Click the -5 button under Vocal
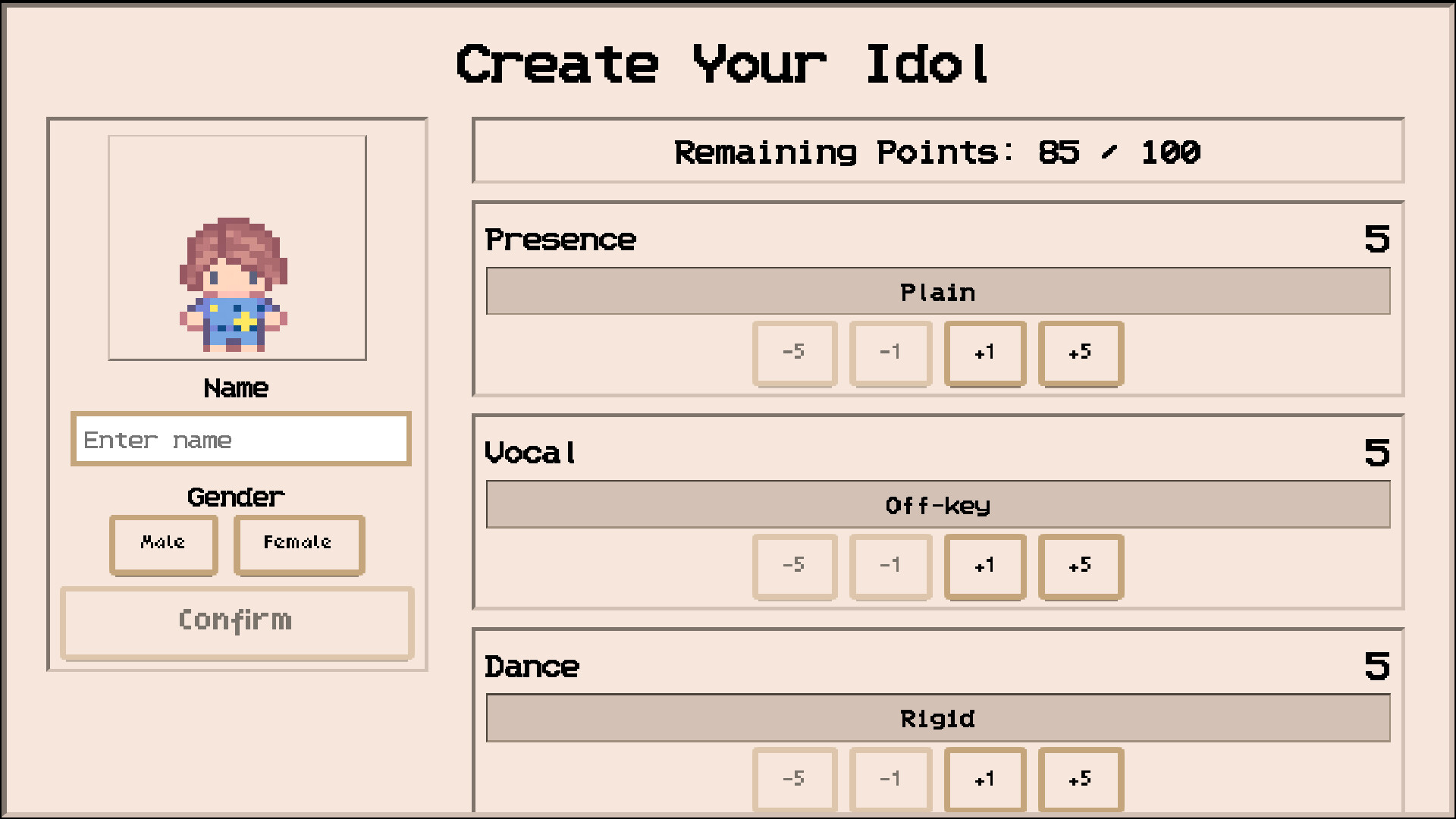This screenshot has height=819, width=1456. [794, 566]
